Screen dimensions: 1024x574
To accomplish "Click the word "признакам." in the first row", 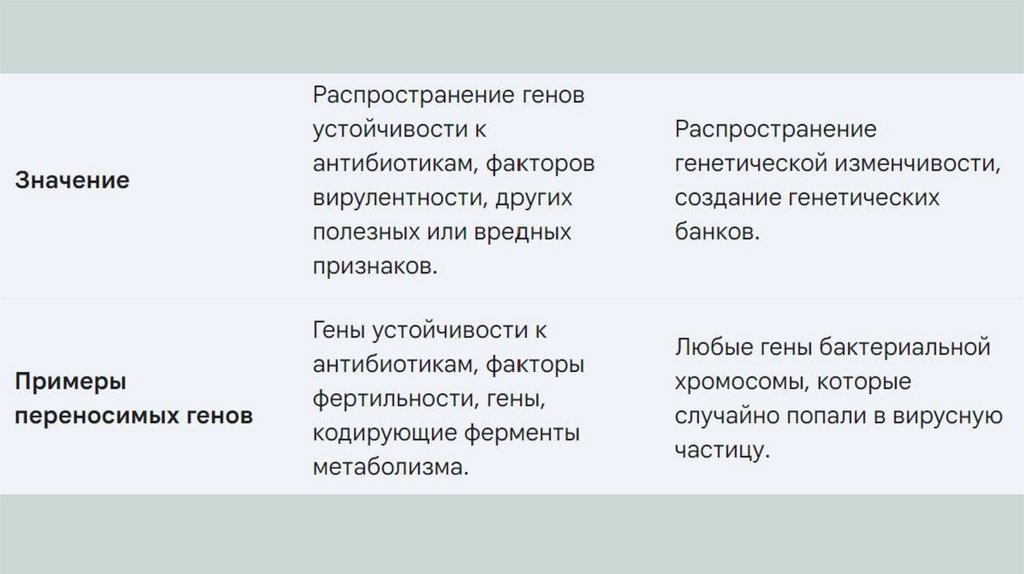I will [374, 265].
